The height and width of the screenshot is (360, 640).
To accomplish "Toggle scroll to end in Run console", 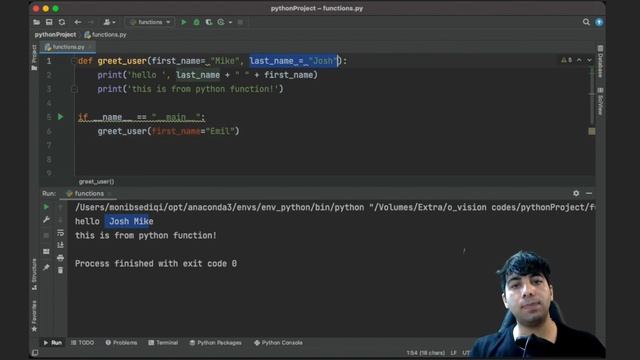I will tap(60, 245).
